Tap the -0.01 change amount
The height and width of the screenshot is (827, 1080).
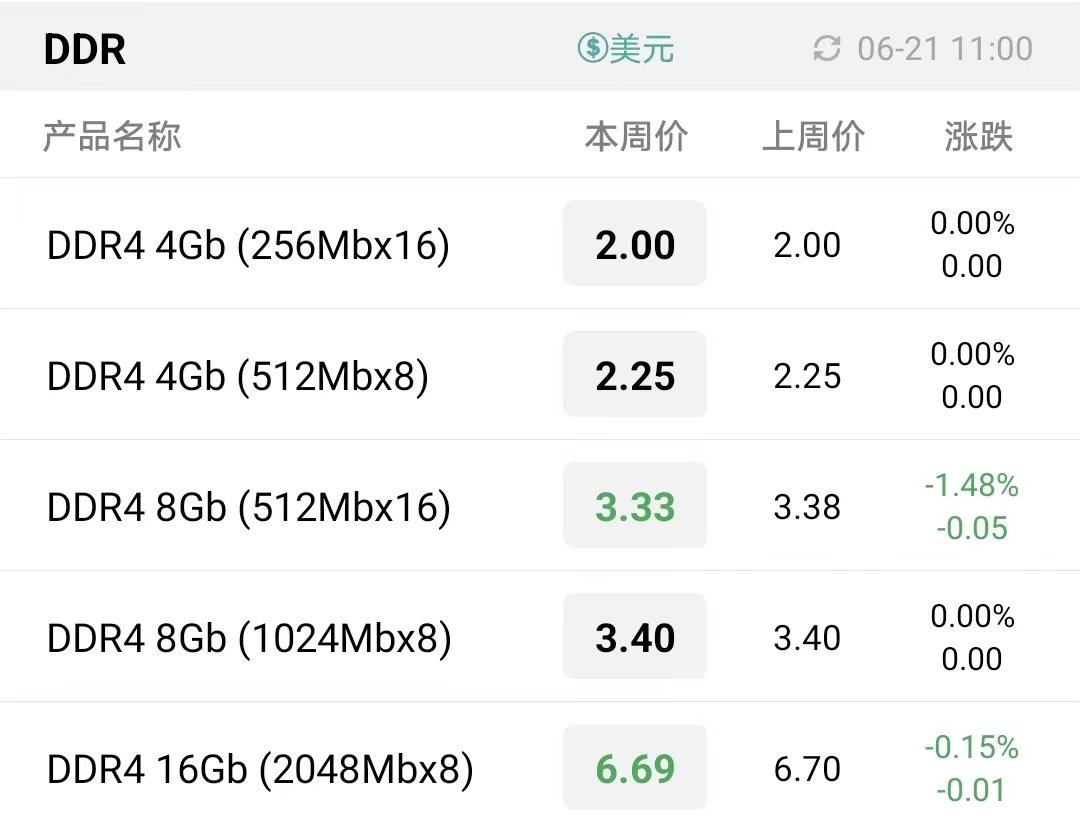[x=972, y=791]
